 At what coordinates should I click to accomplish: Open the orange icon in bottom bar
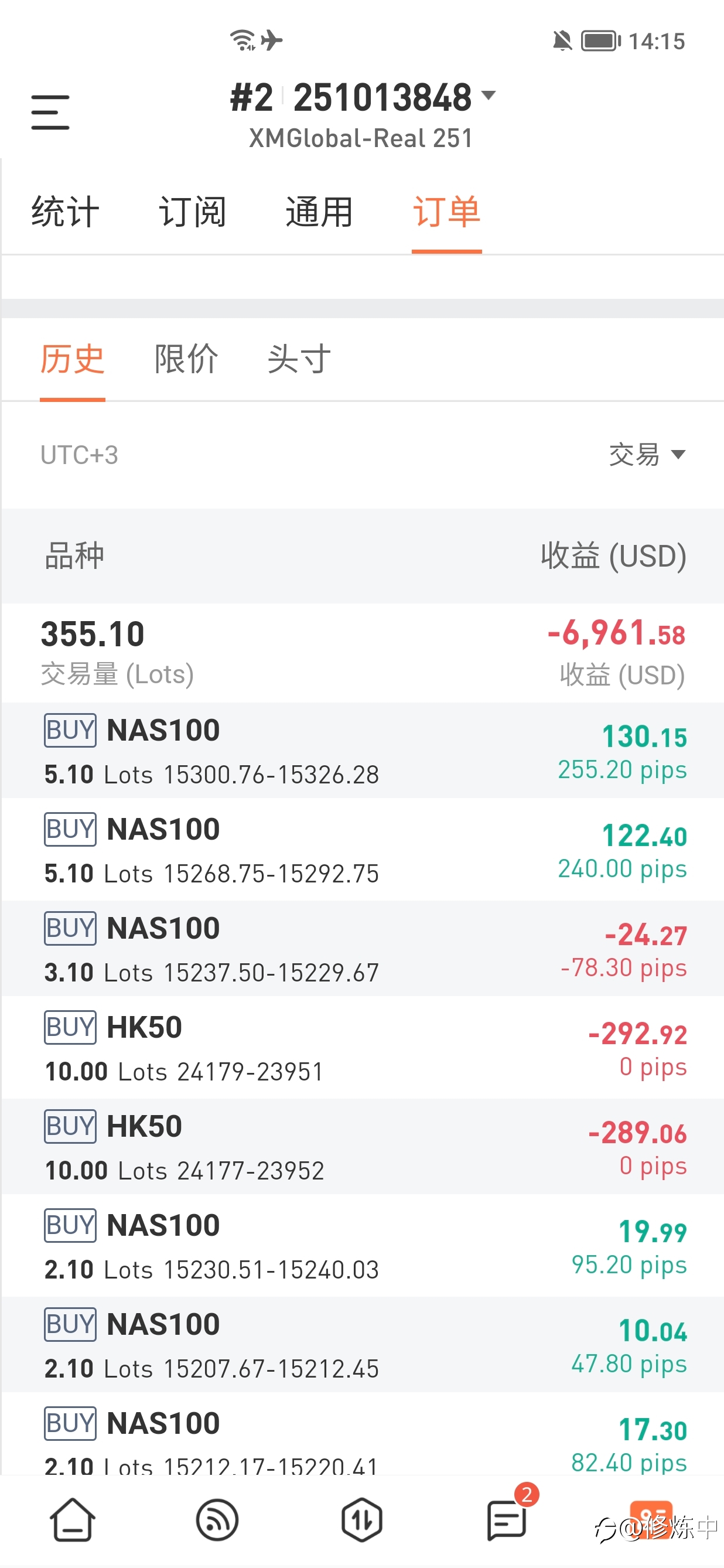pos(651,1520)
